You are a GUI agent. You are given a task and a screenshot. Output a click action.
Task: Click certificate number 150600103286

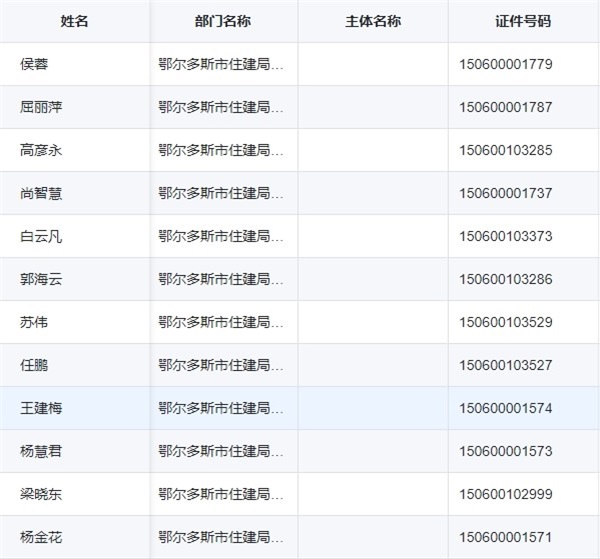tap(505, 279)
